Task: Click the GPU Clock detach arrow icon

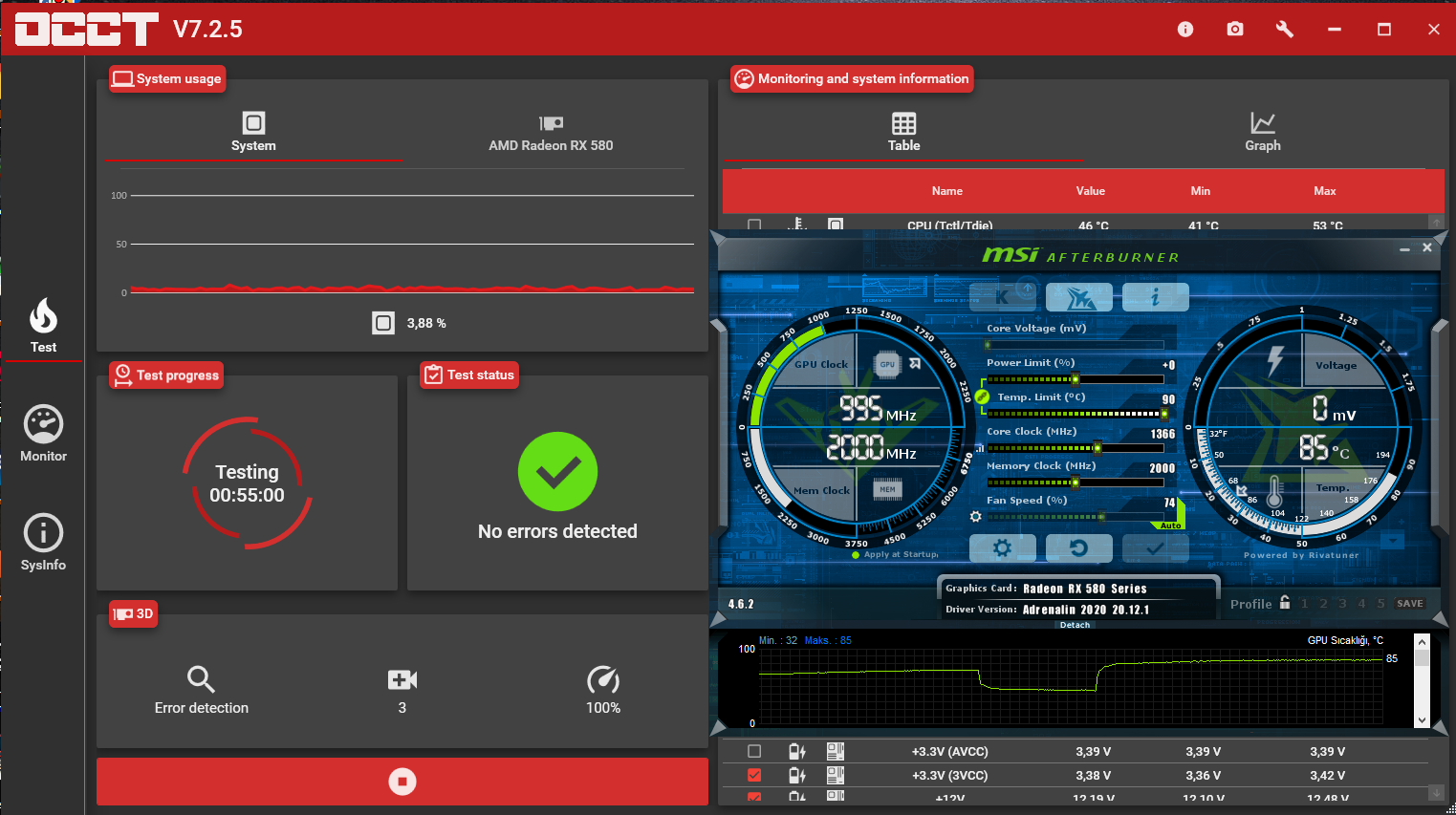Action: click(x=915, y=363)
